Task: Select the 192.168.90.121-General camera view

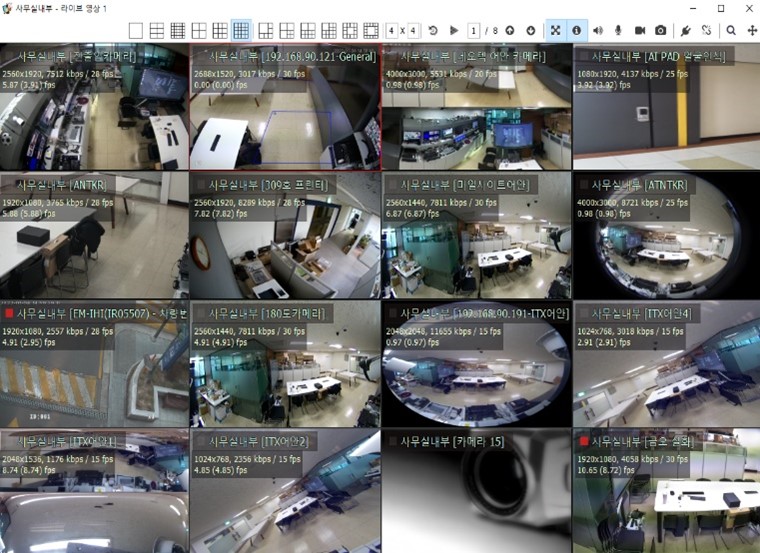Action: pos(284,110)
